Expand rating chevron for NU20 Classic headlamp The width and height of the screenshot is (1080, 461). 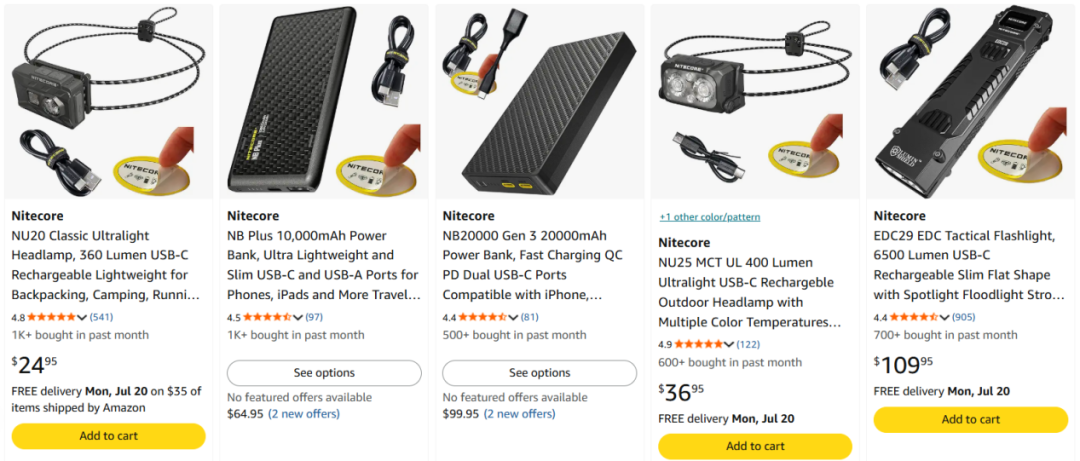[x=83, y=318]
